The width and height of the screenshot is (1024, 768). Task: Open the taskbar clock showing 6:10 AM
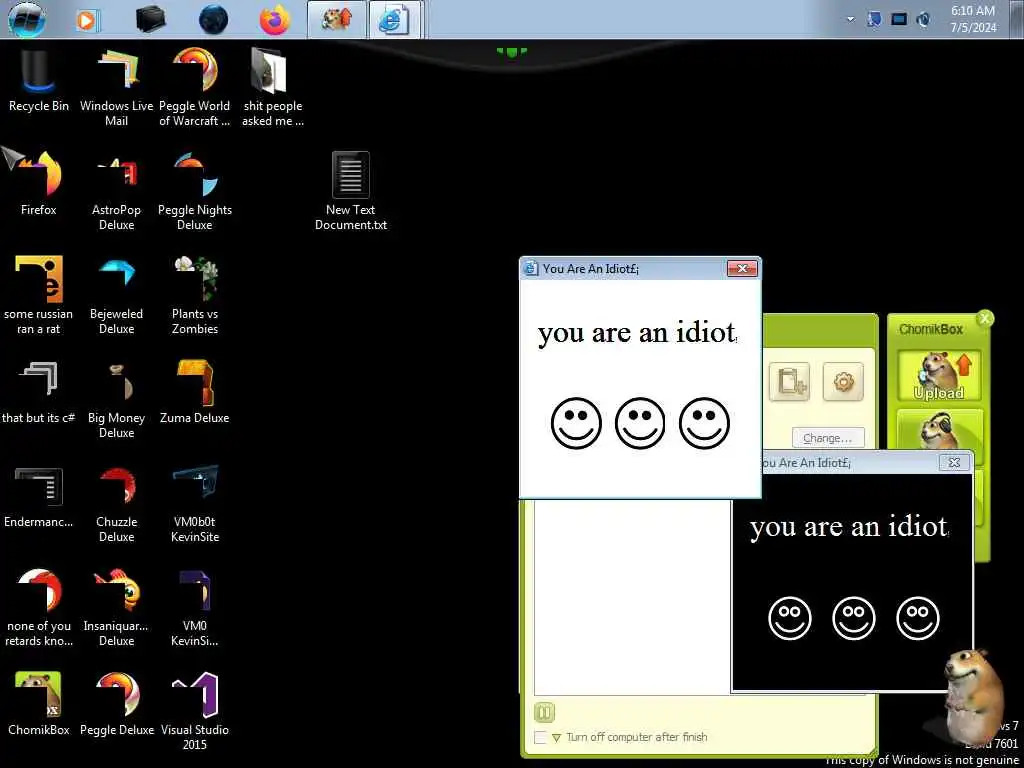point(973,20)
